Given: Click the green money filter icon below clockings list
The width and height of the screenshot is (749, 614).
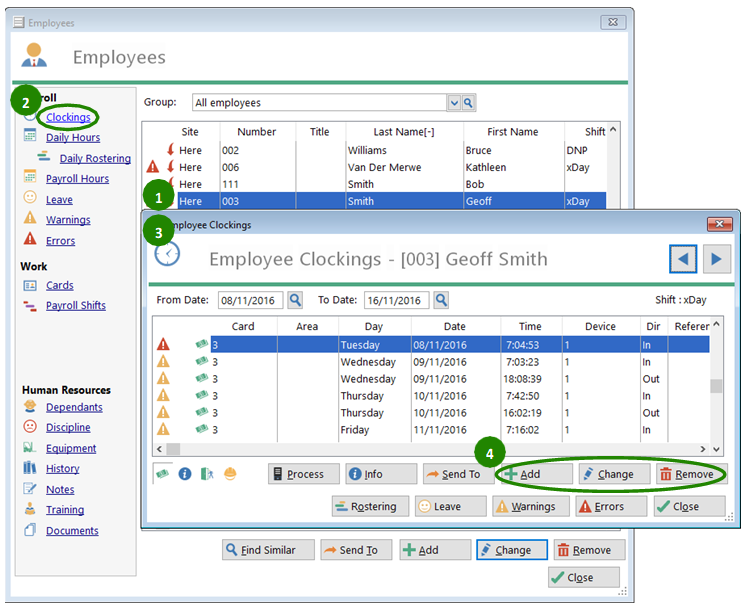Looking at the screenshot, I should coord(162,473).
